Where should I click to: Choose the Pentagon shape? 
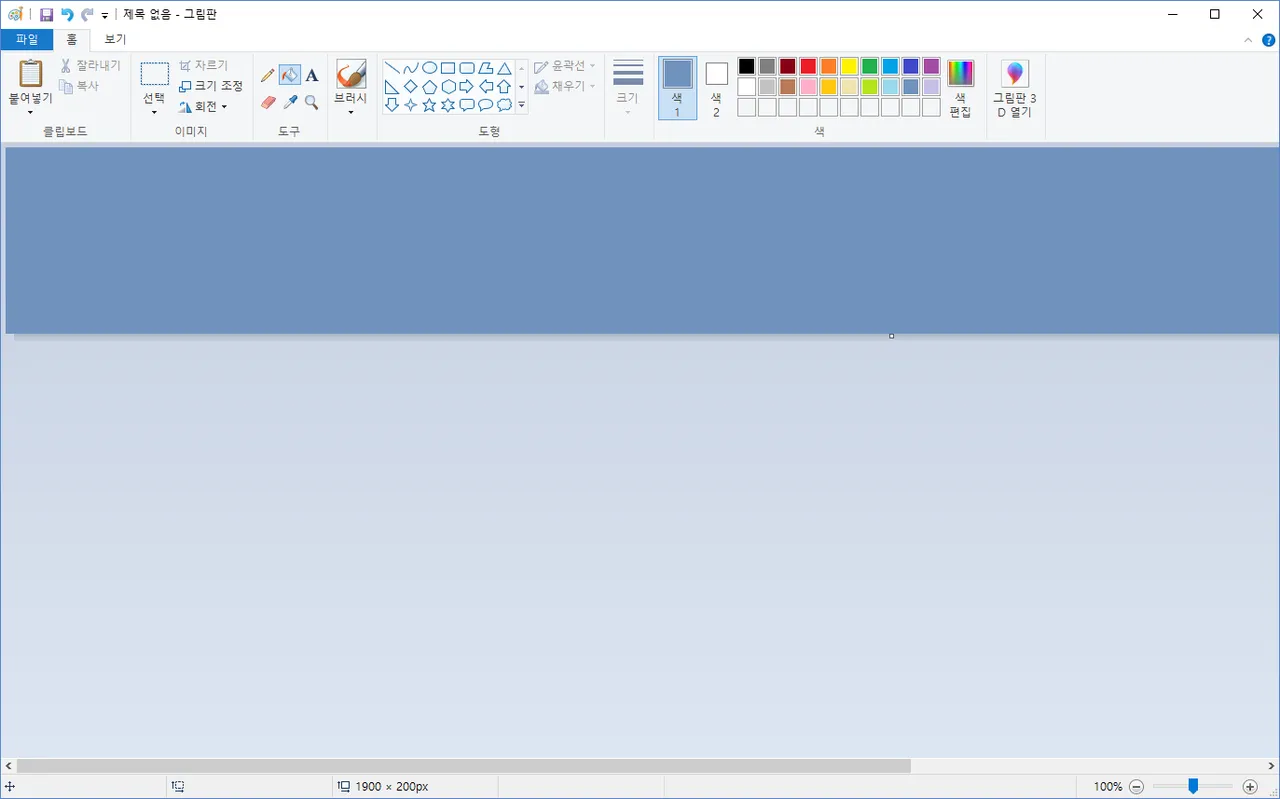click(x=429, y=87)
